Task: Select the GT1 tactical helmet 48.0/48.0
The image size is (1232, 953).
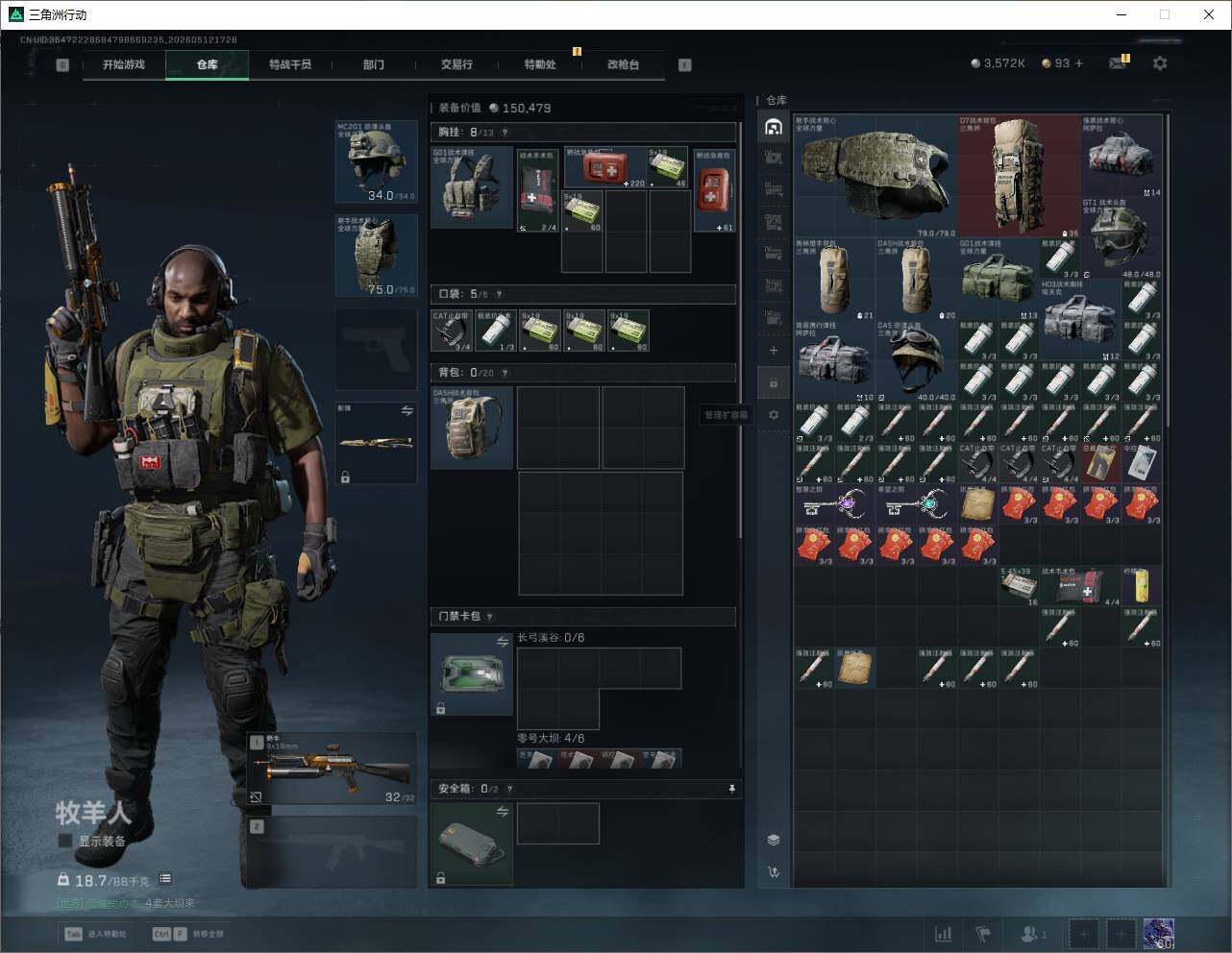Action: [x=1121, y=238]
